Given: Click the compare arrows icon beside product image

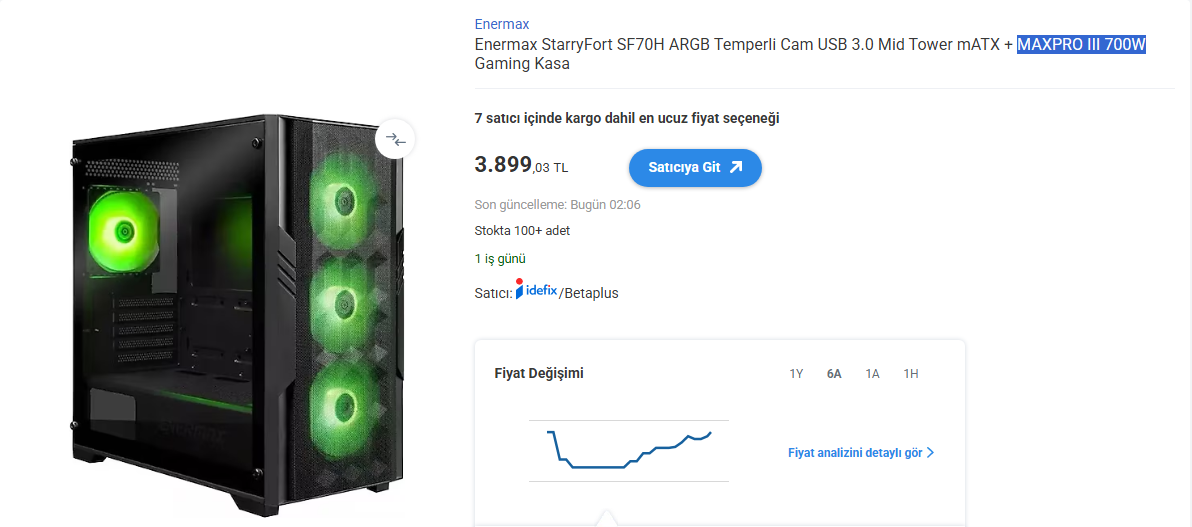Looking at the screenshot, I should [395, 140].
